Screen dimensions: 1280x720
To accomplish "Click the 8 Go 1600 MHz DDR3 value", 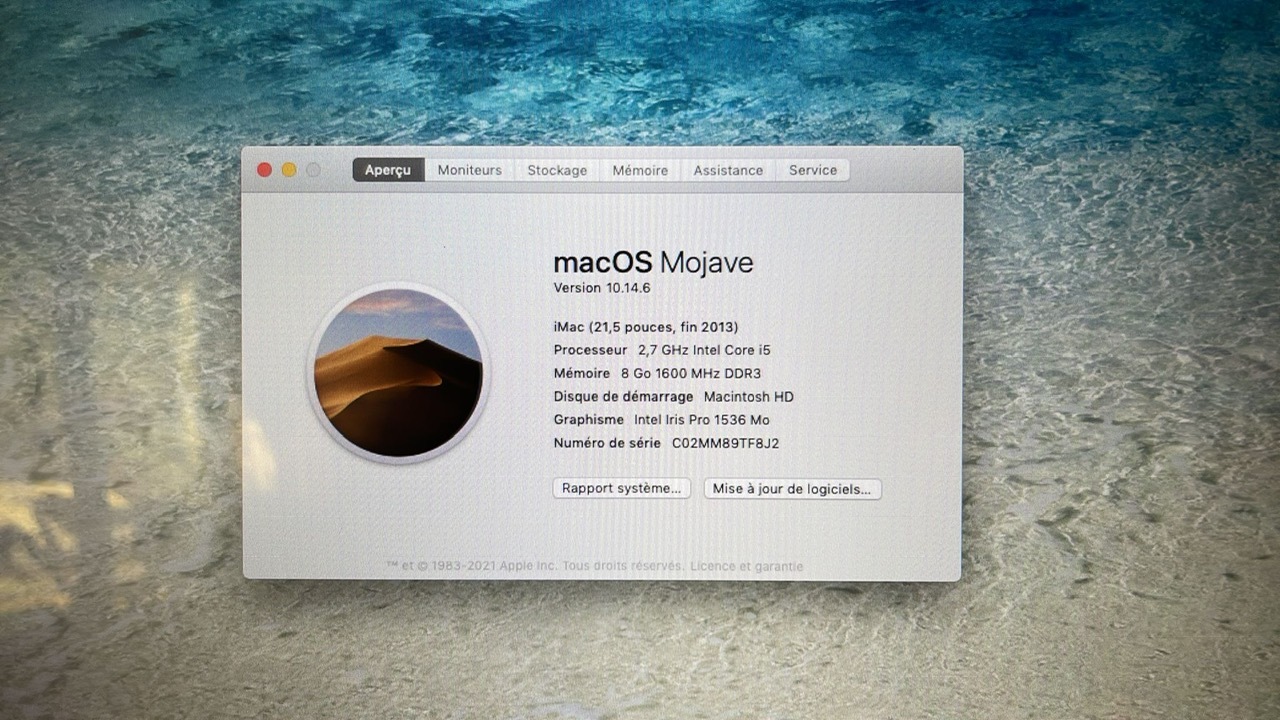I will click(691, 373).
